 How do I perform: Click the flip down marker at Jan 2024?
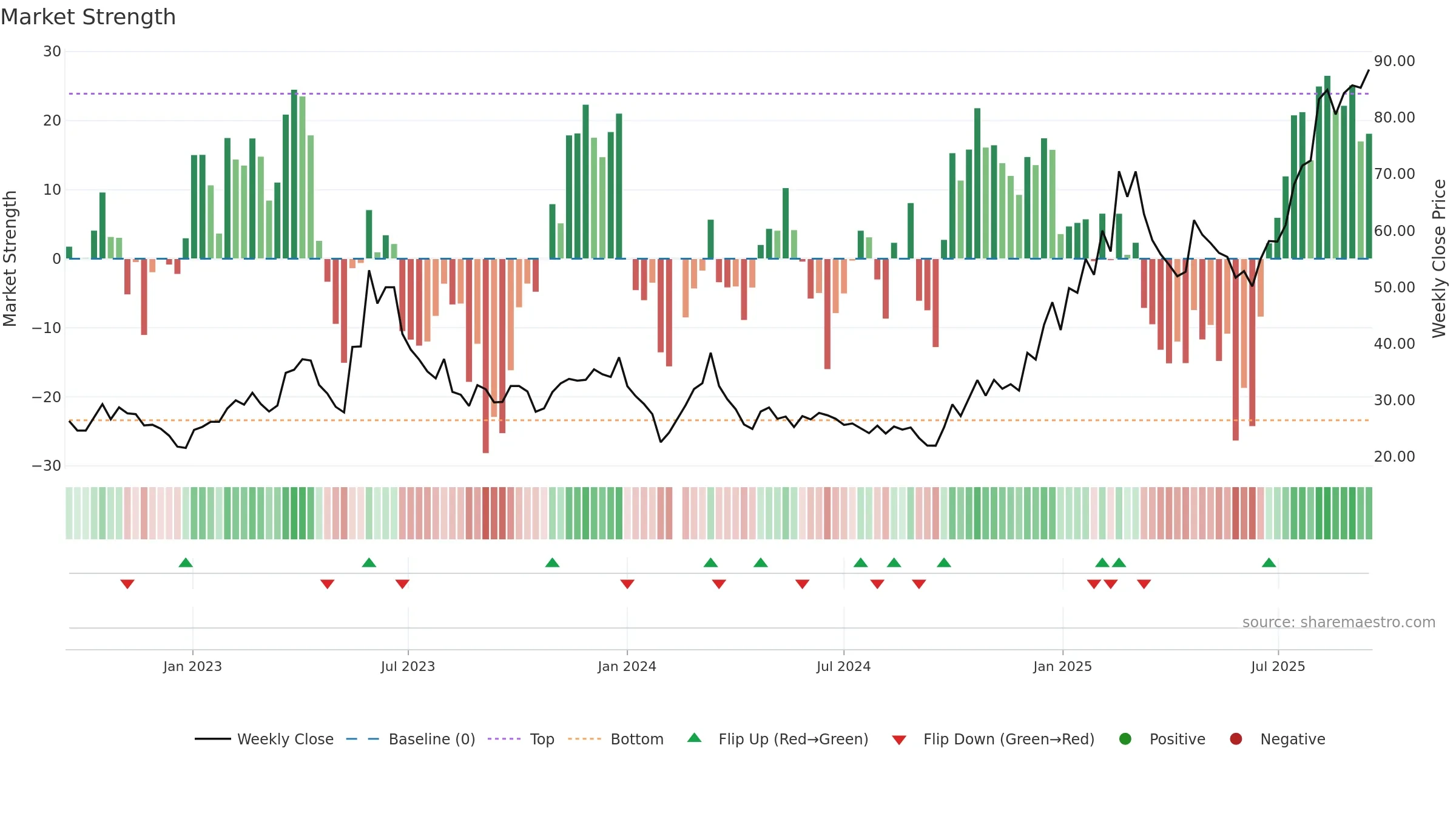627,584
